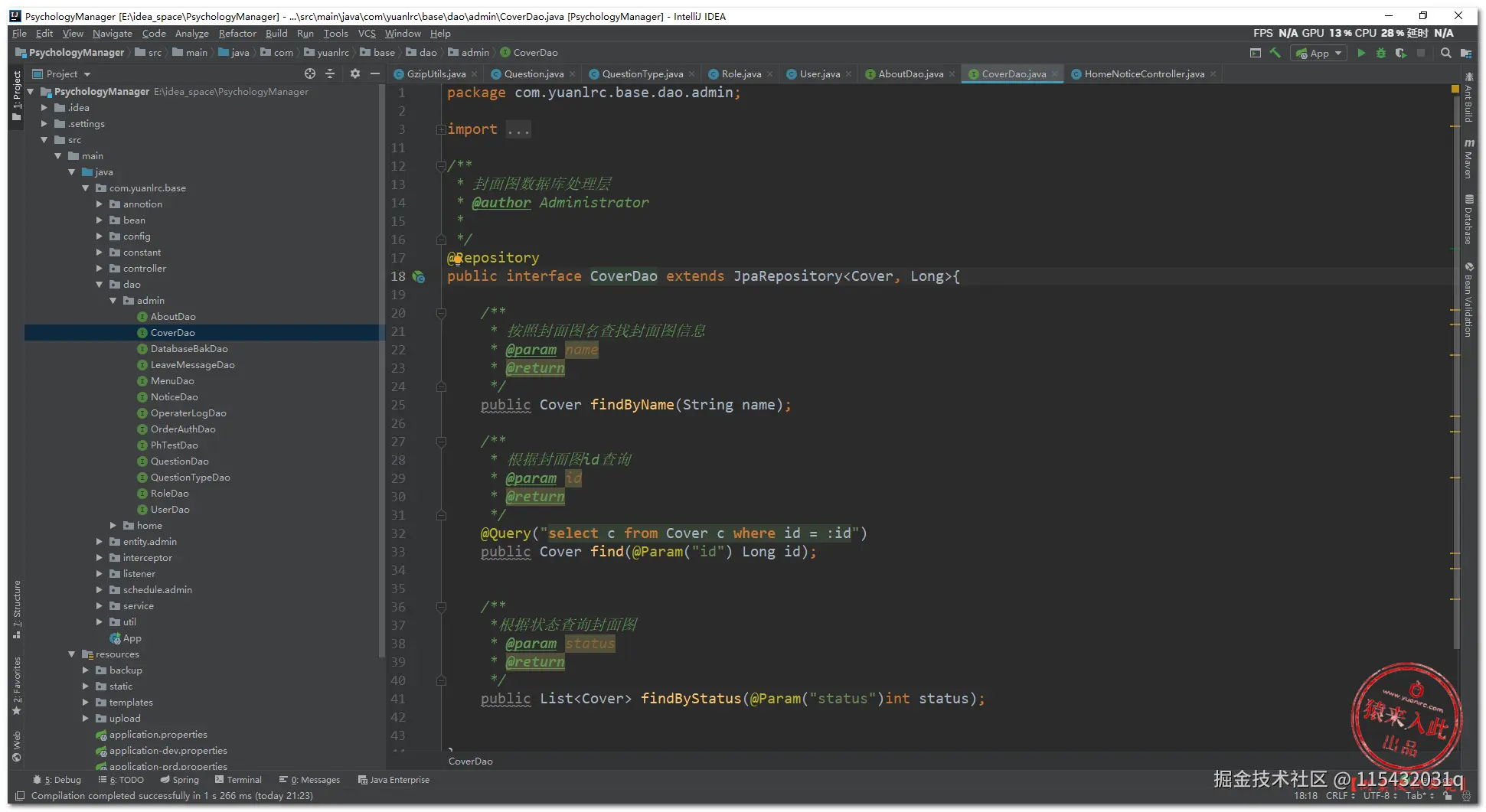
Task: Open the Terminal tool window
Action: point(238,780)
